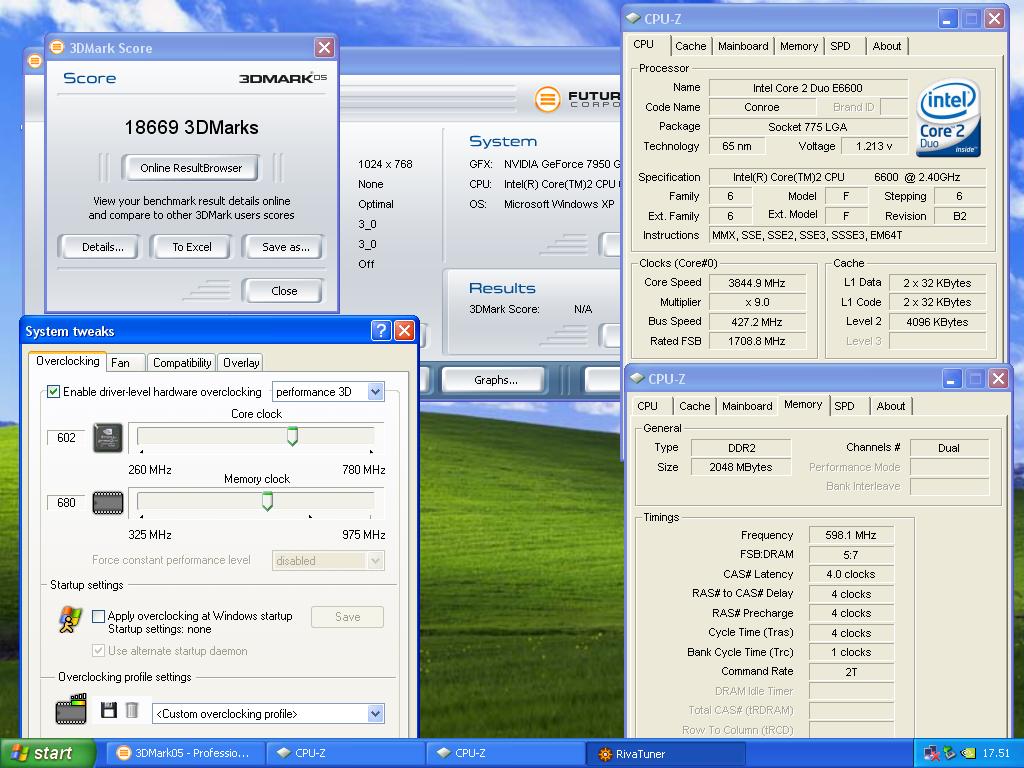
Task: Toggle Use alternate startup daemon checkbox
Action: [99, 650]
